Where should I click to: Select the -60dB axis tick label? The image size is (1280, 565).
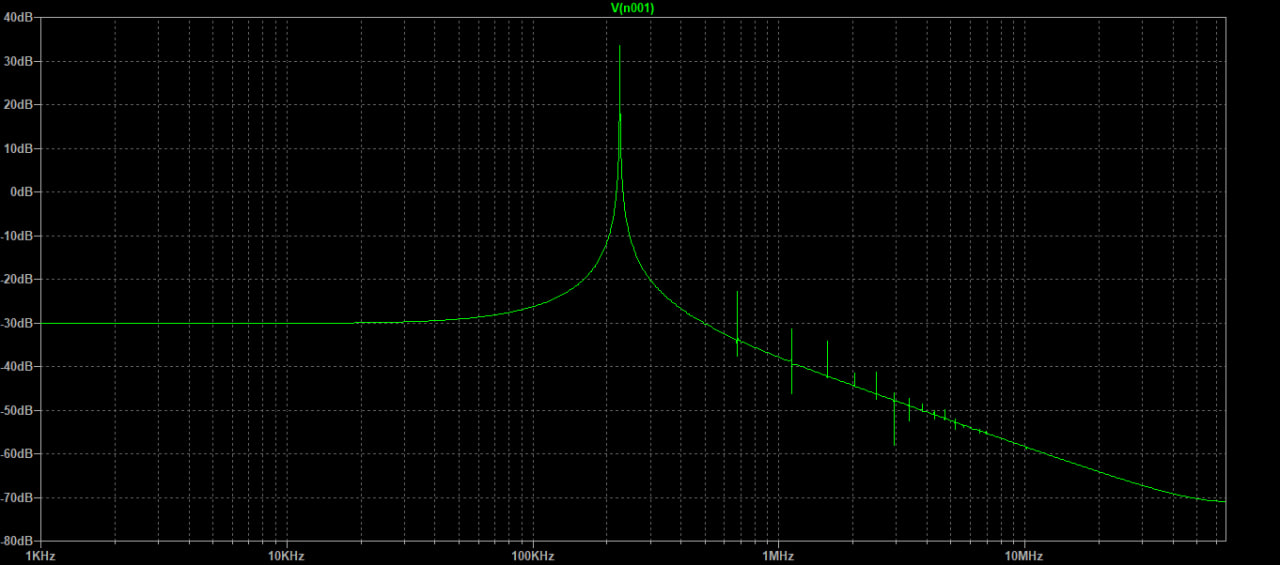18,454
